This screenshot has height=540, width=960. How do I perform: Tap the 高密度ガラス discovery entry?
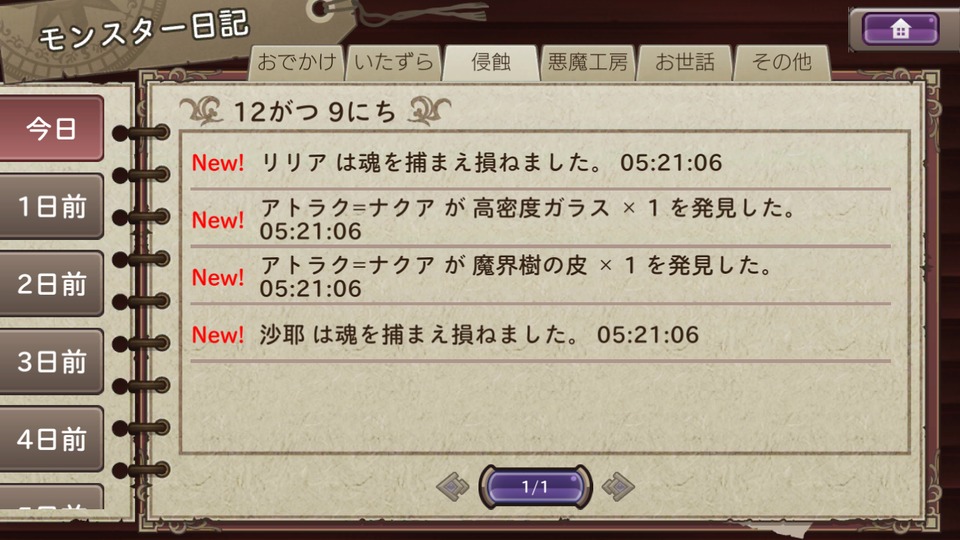point(541,219)
